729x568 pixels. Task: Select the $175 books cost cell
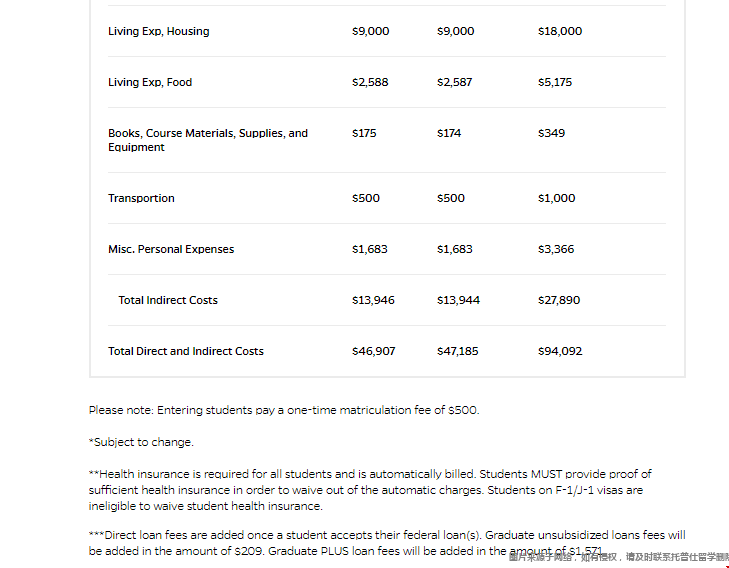[x=364, y=133]
